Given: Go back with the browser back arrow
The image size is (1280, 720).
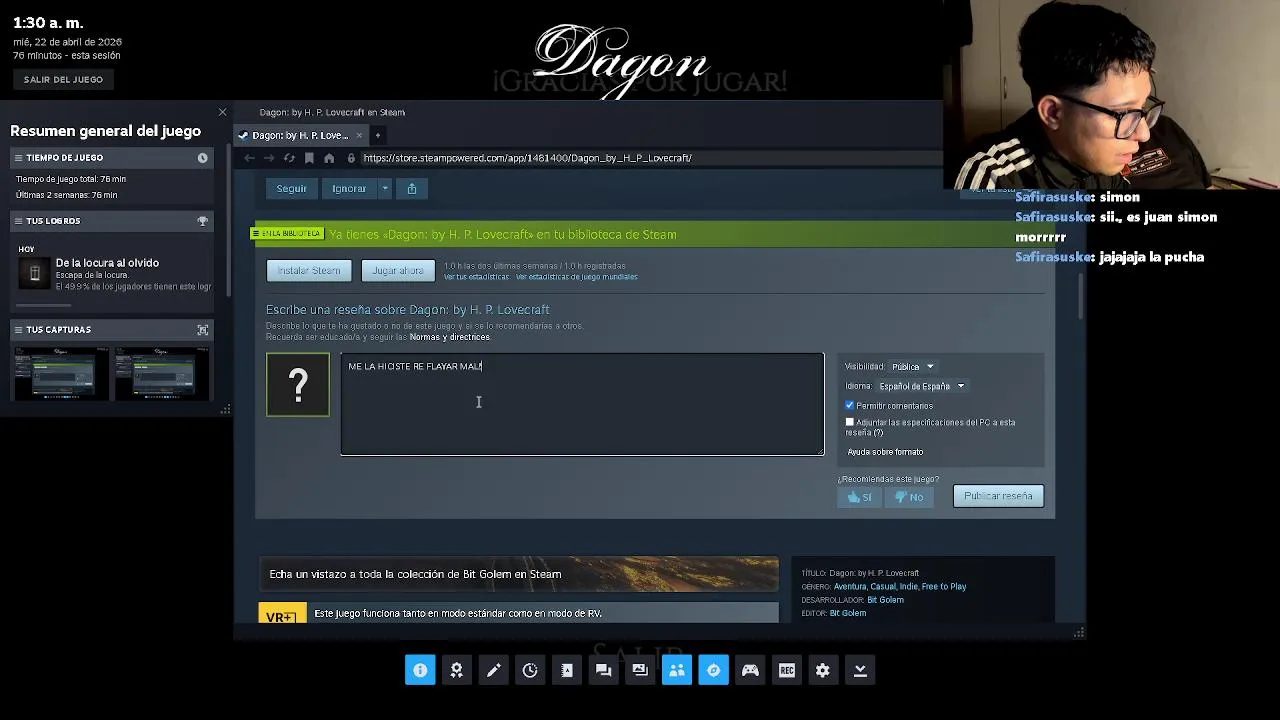Looking at the screenshot, I should pyautogui.click(x=249, y=158).
